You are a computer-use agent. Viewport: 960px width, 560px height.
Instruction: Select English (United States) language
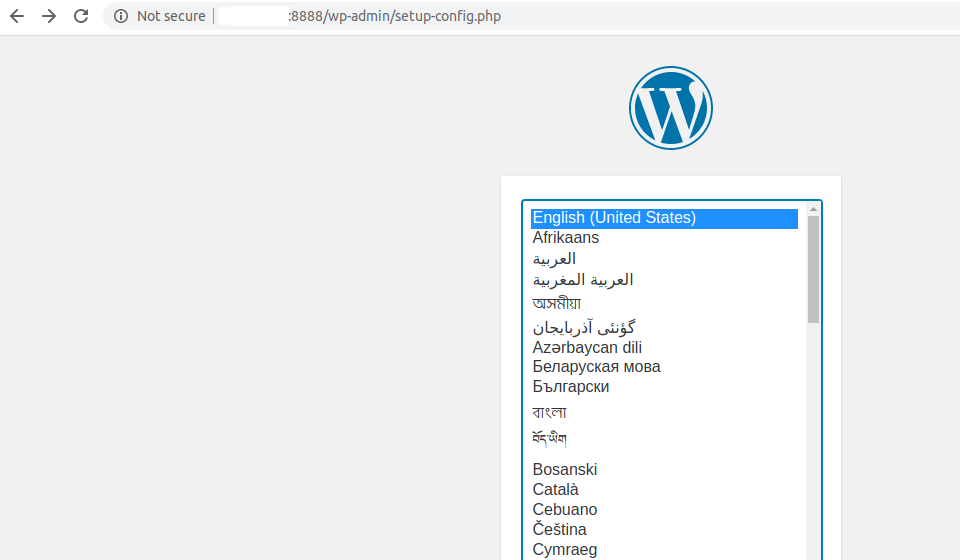coord(664,218)
